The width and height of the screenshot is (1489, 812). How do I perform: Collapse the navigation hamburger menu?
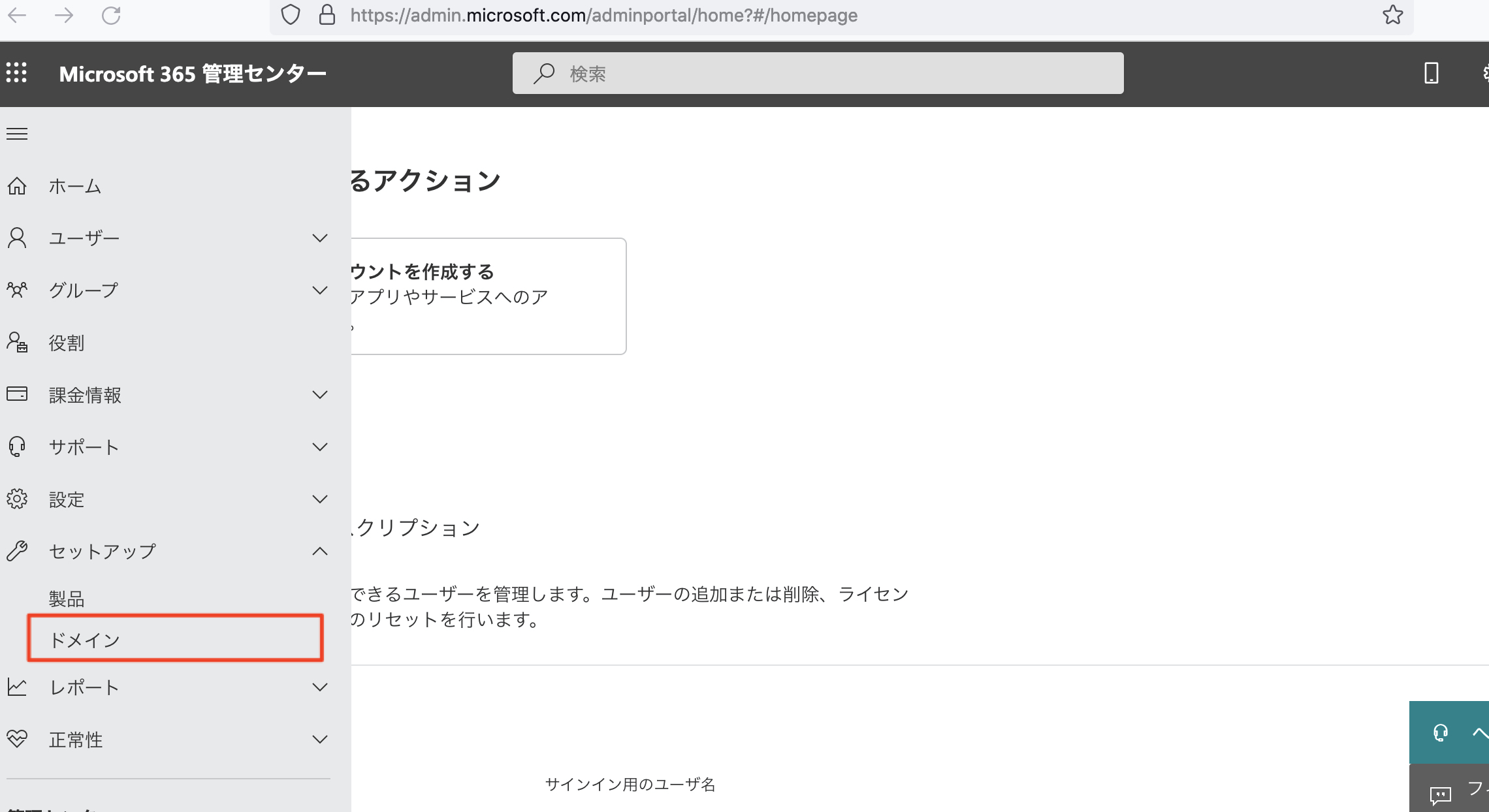click(x=17, y=134)
